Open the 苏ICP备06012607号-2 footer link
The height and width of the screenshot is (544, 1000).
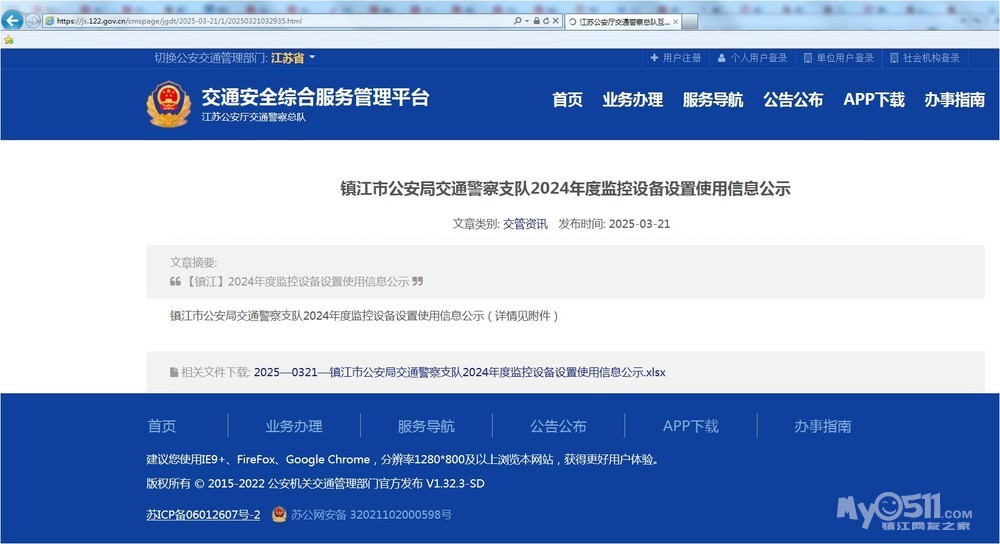click(203, 514)
